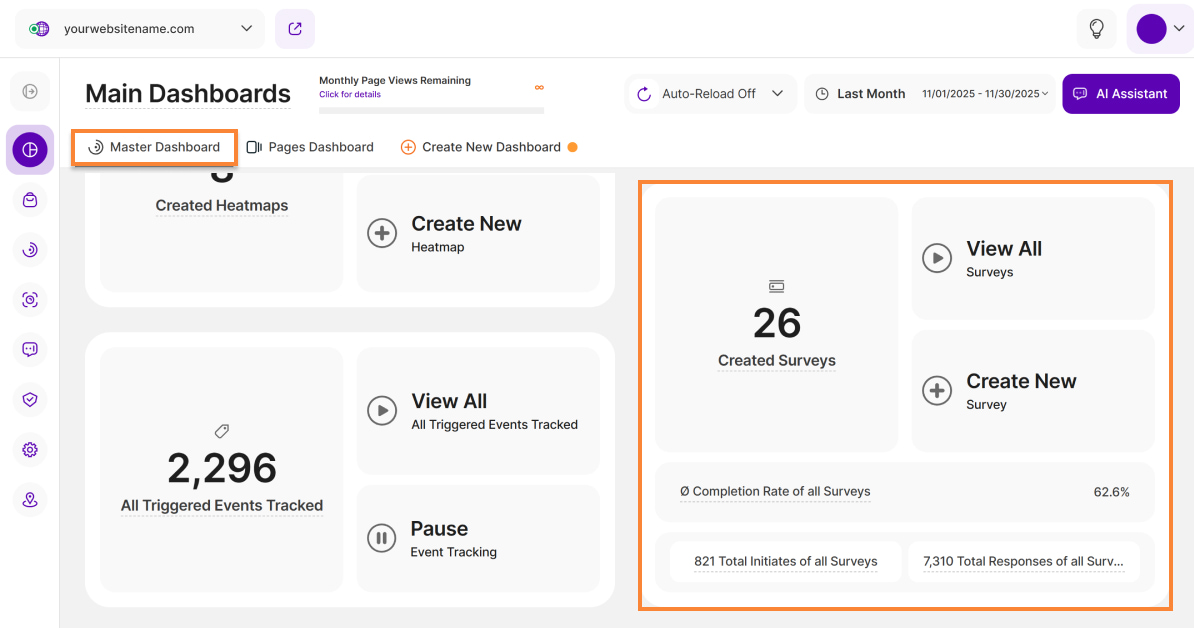Screen dimensions: 1194x628
Task: Open website in new tab icon
Action: pyautogui.click(x=295, y=29)
